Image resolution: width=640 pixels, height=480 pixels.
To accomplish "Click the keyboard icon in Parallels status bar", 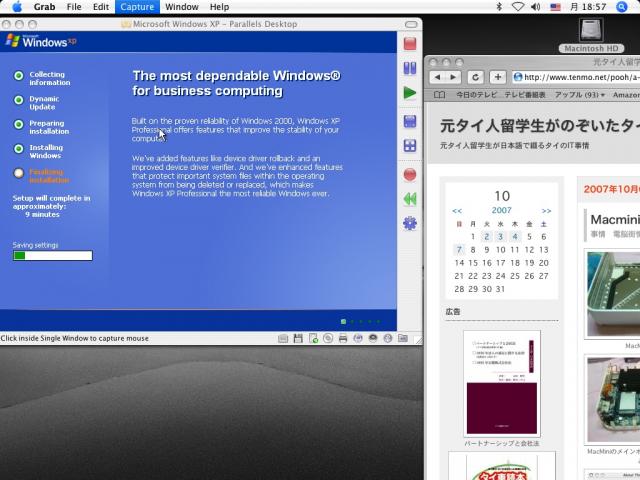I will 283,338.
